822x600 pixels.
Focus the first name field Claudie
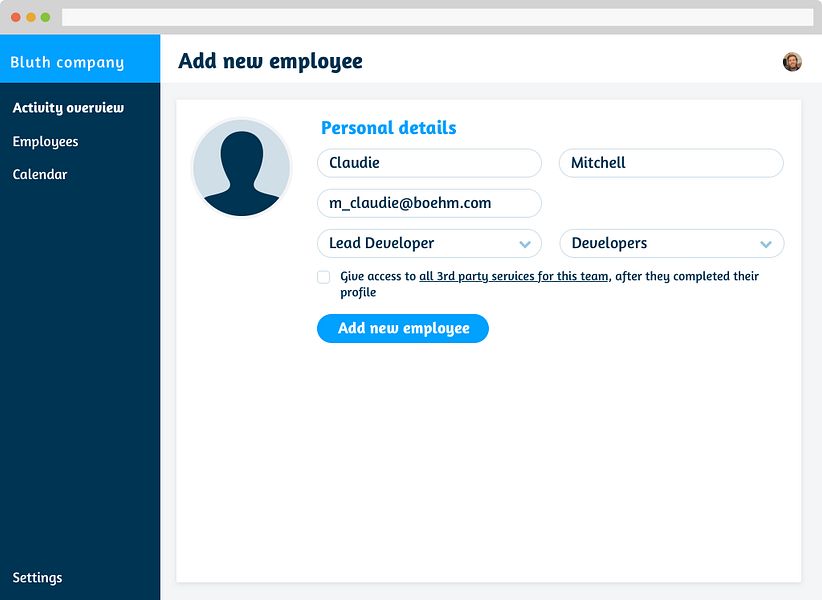[x=429, y=163]
